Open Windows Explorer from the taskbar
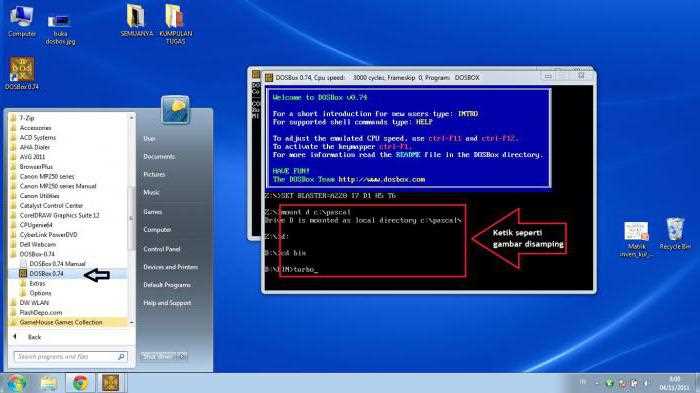Viewport: 700px width, 393px height. (x=49, y=383)
